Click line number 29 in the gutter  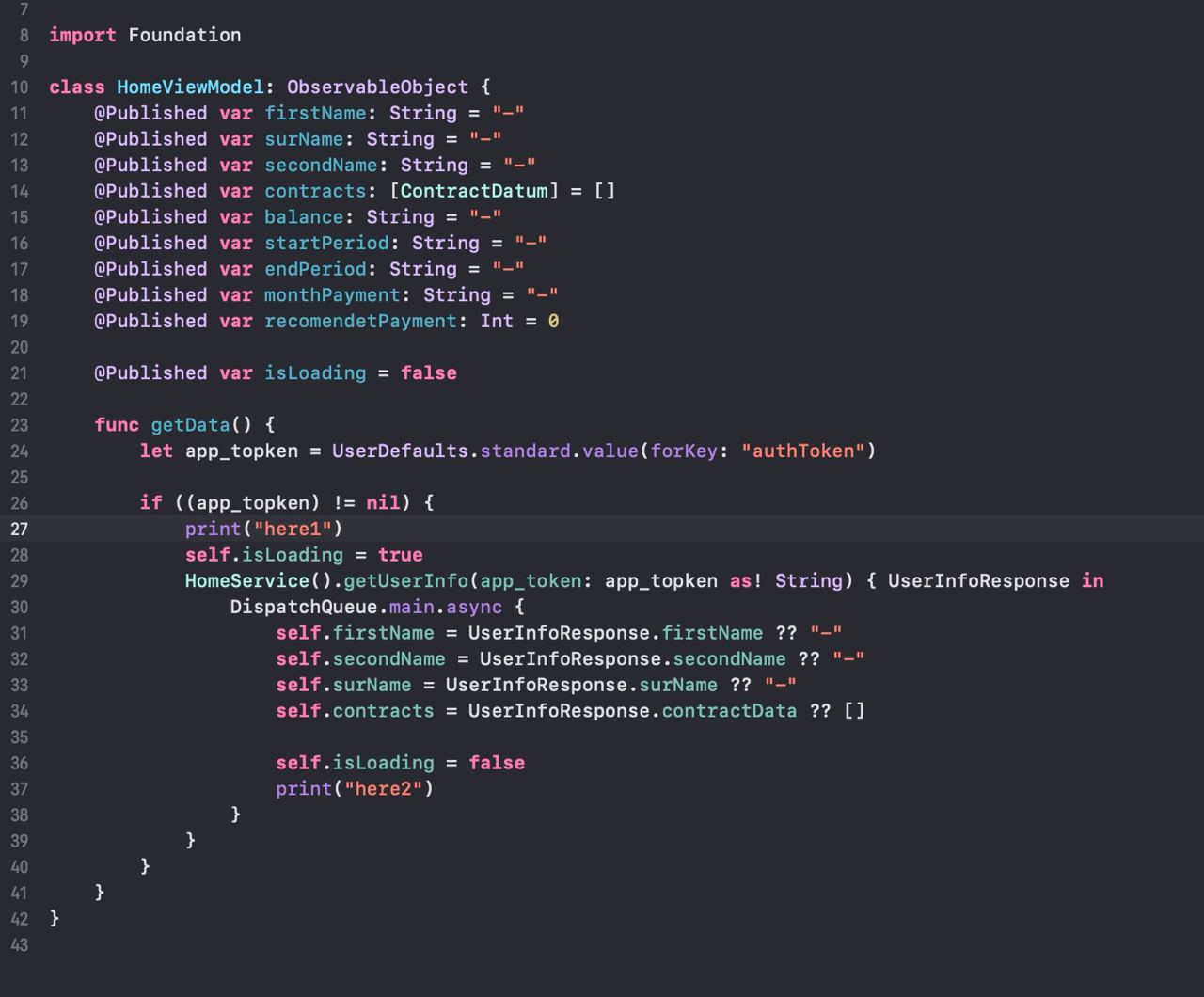coord(20,582)
